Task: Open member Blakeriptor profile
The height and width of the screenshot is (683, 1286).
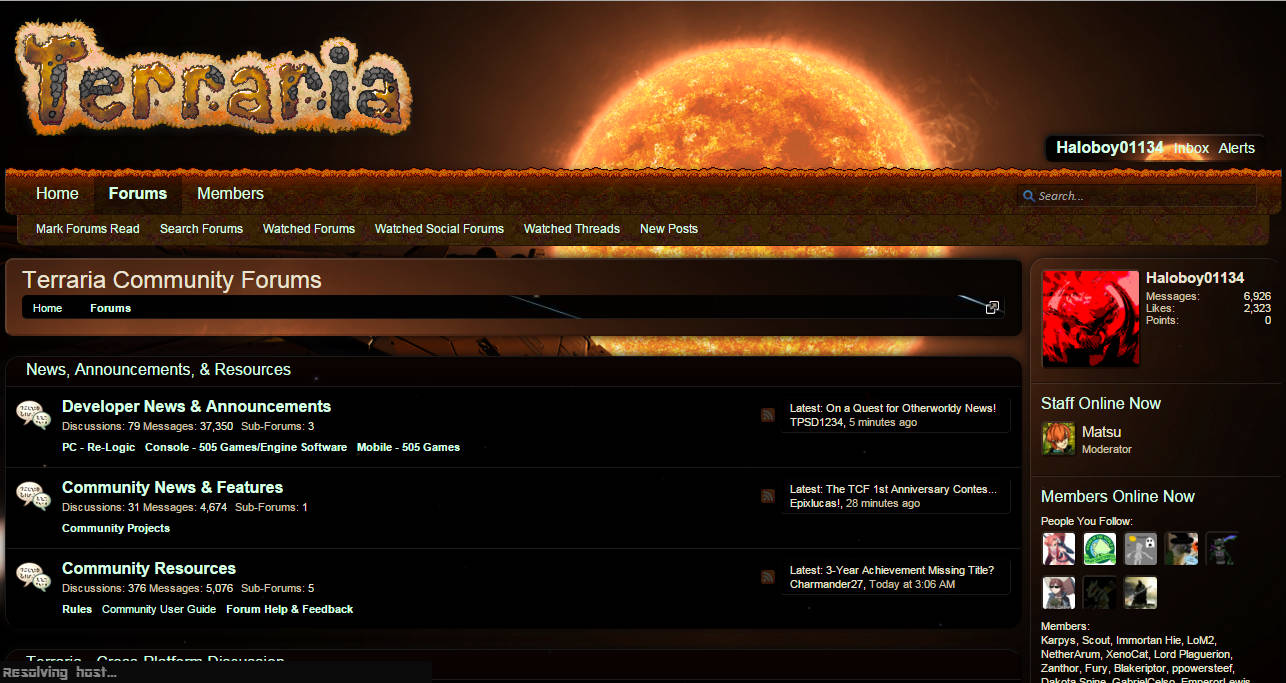Action: [x=1140, y=668]
